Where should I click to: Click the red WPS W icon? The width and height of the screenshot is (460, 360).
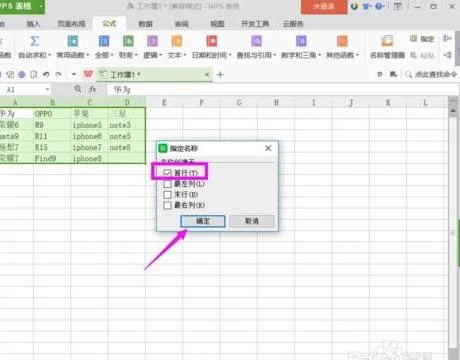tap(88, 74)
